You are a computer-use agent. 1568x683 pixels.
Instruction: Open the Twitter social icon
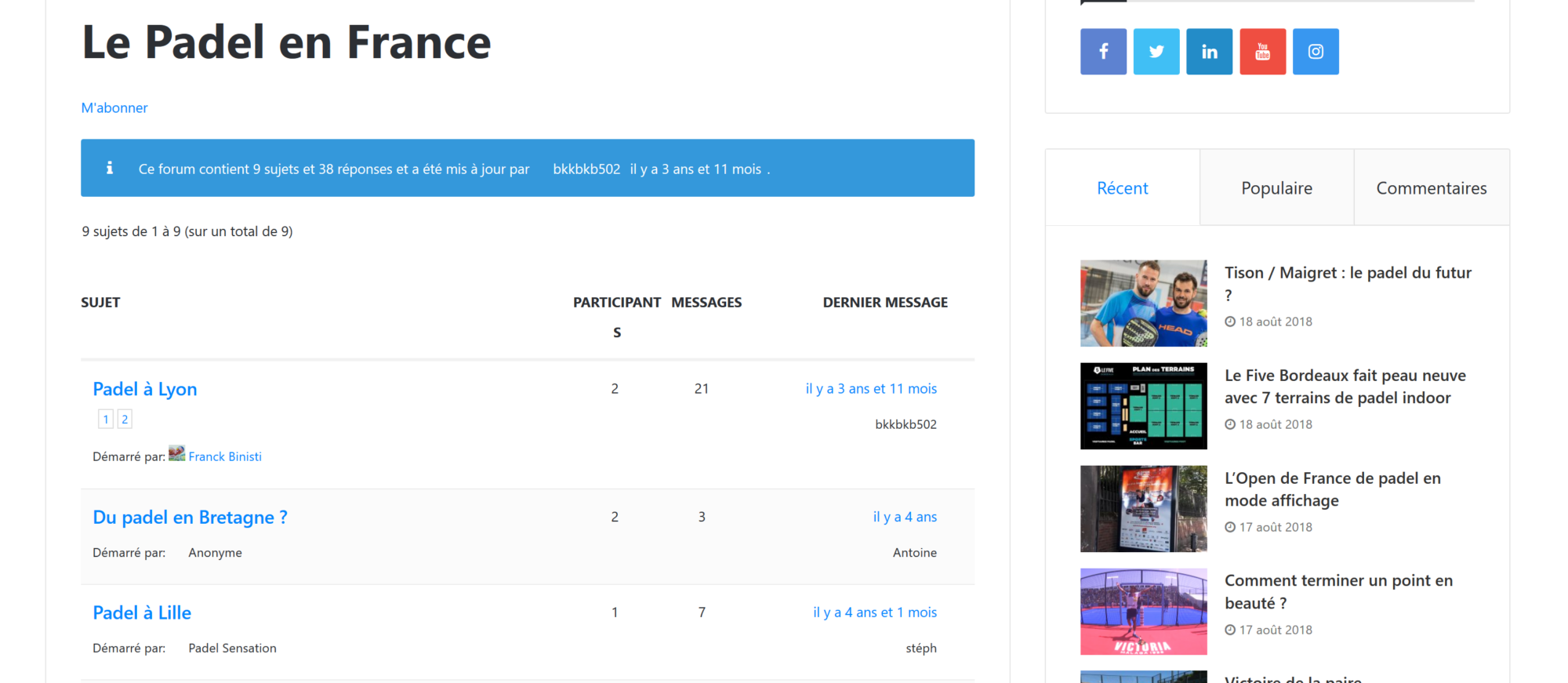point(1156,52)
